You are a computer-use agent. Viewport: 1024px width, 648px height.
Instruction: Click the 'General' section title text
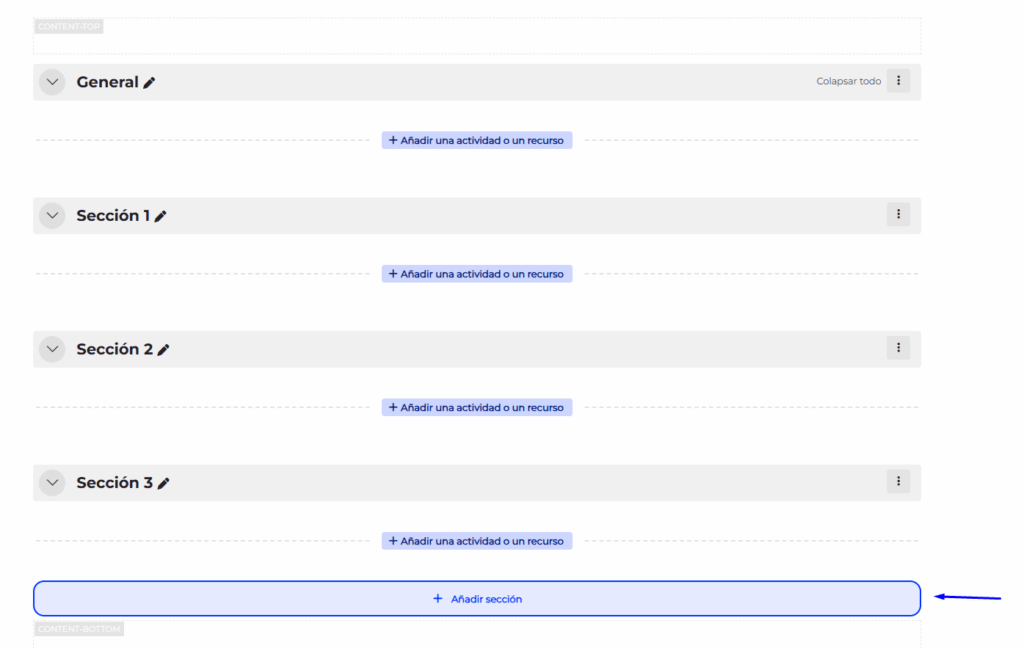point(107,82)
